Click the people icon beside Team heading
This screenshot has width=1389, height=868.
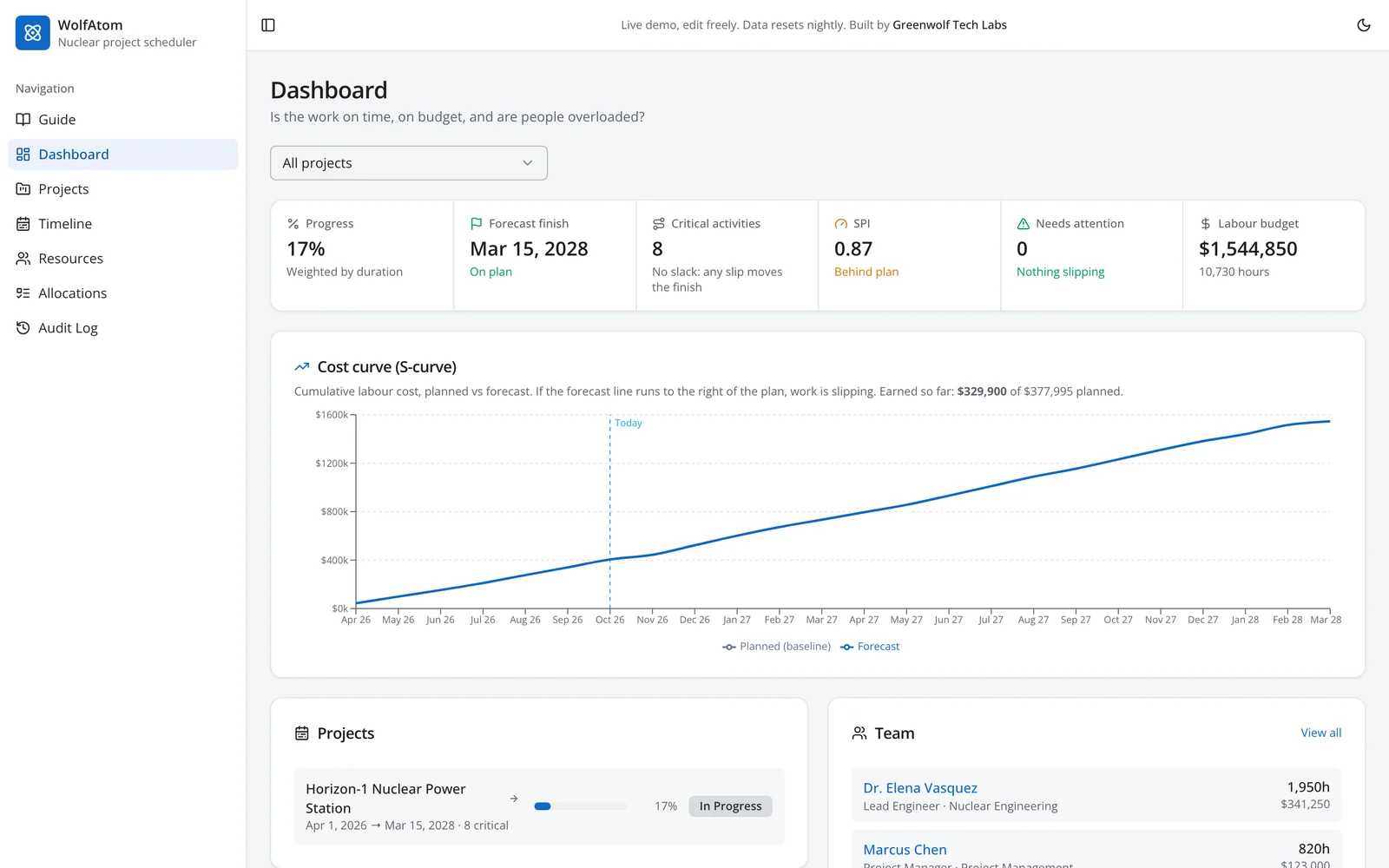pos(859,733)
